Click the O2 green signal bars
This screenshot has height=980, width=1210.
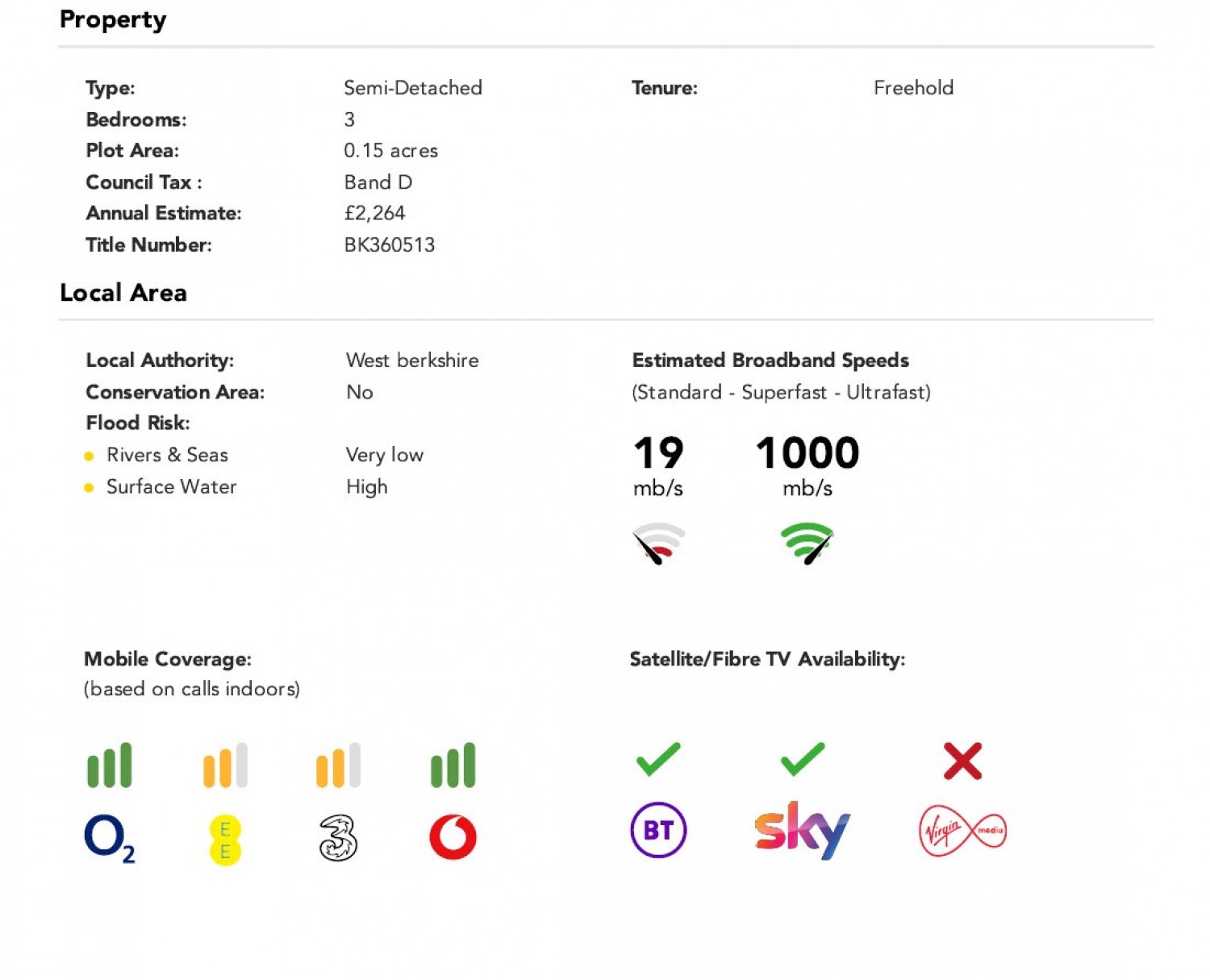click(110, 765)
